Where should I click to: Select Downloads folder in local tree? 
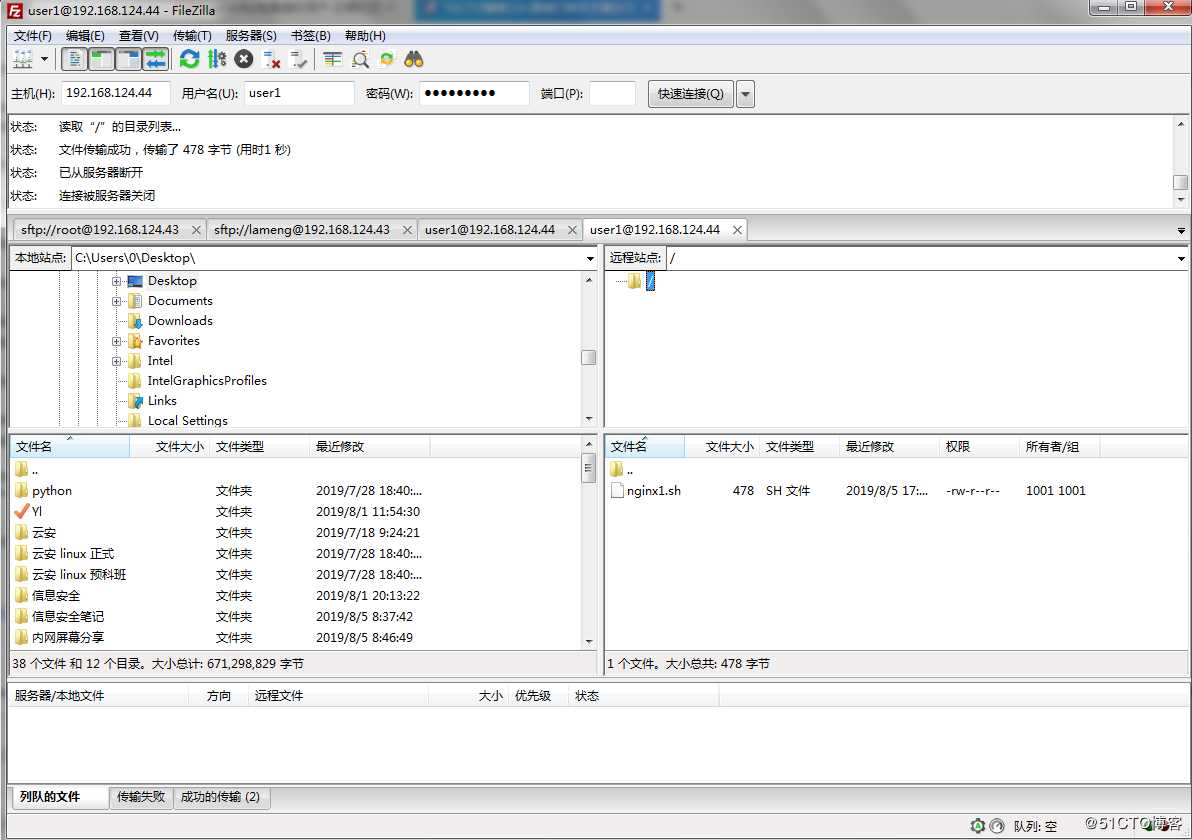point(180,321)
